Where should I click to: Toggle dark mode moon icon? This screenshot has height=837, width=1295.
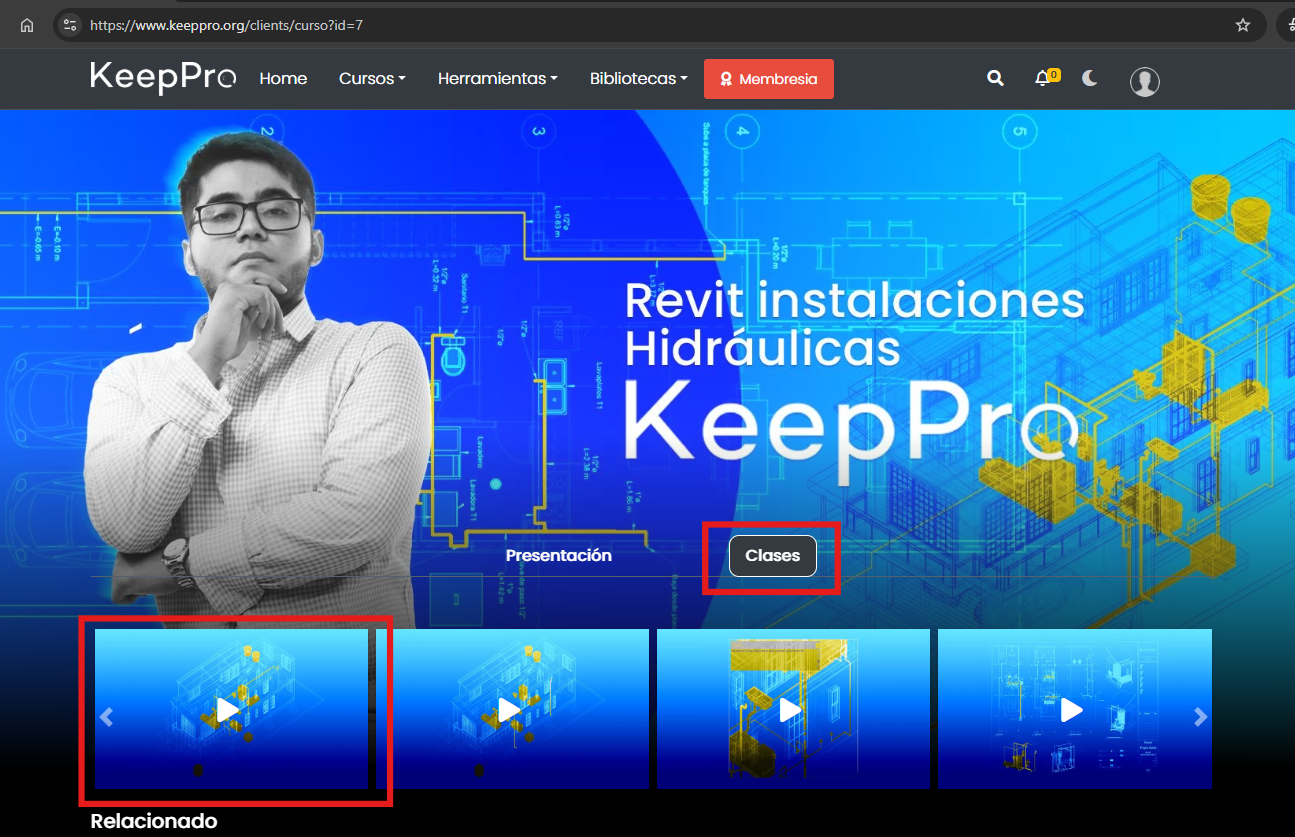click(1090, 78)
